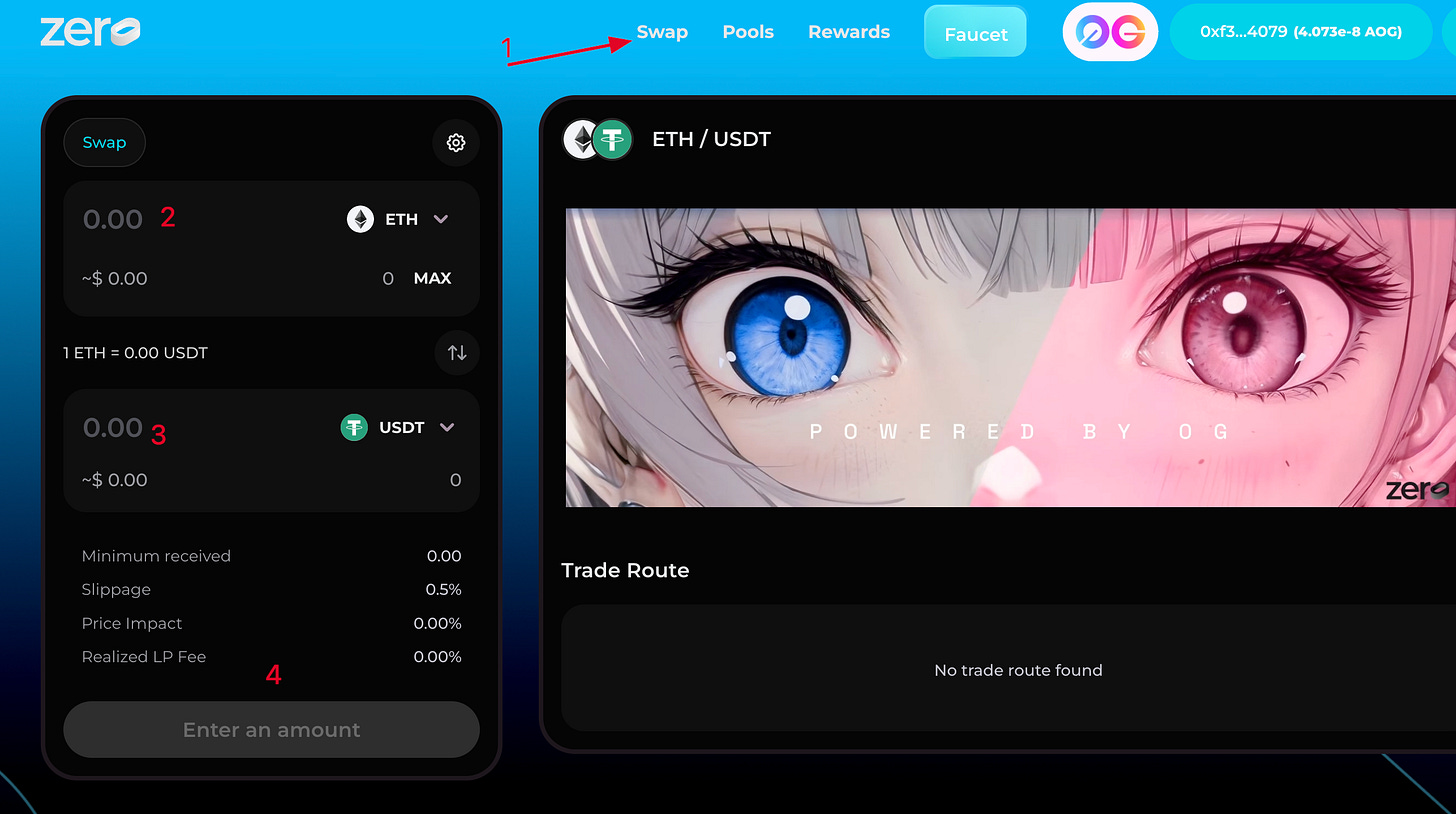The width and height of the screenshot is (1456, 814).
Task: Click the No trade route found message
Action: [x=1018, y=670]
